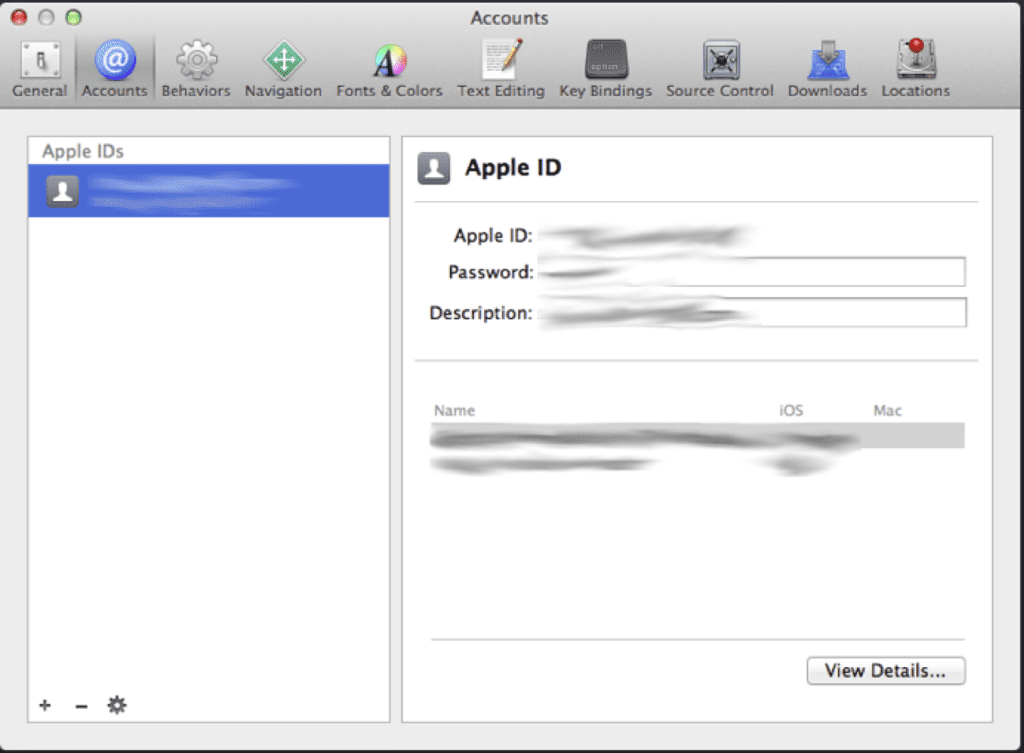The width and height of the screenshot is (1024, 753).
Task: Open Text Editing preferences
Action: (x=501, y=70)
